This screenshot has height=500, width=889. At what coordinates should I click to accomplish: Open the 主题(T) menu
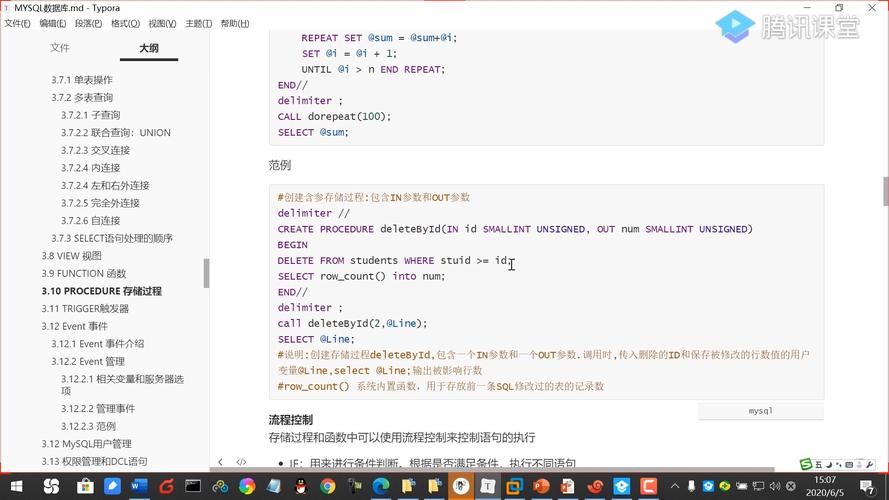(x=198, y=23)
